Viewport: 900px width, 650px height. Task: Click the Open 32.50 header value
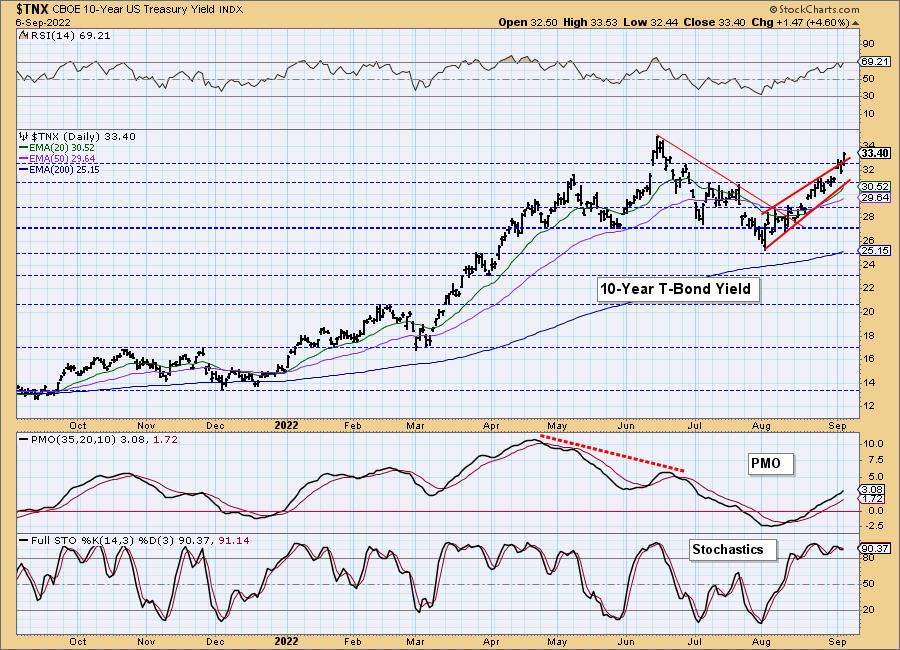coord(528,22)
